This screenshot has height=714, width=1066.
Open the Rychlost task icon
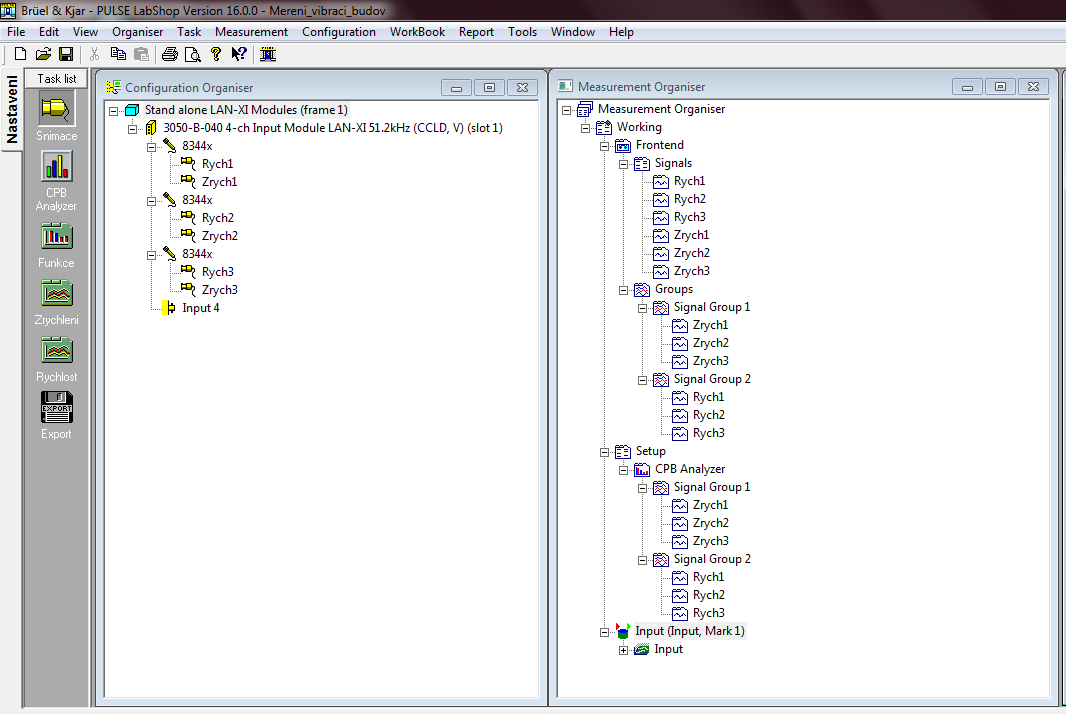pos(56,351)
